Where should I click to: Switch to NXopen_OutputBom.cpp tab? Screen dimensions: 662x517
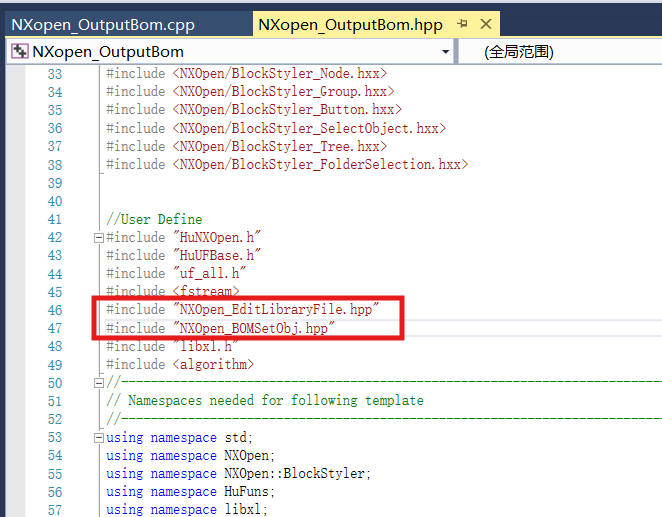point(103,25)
